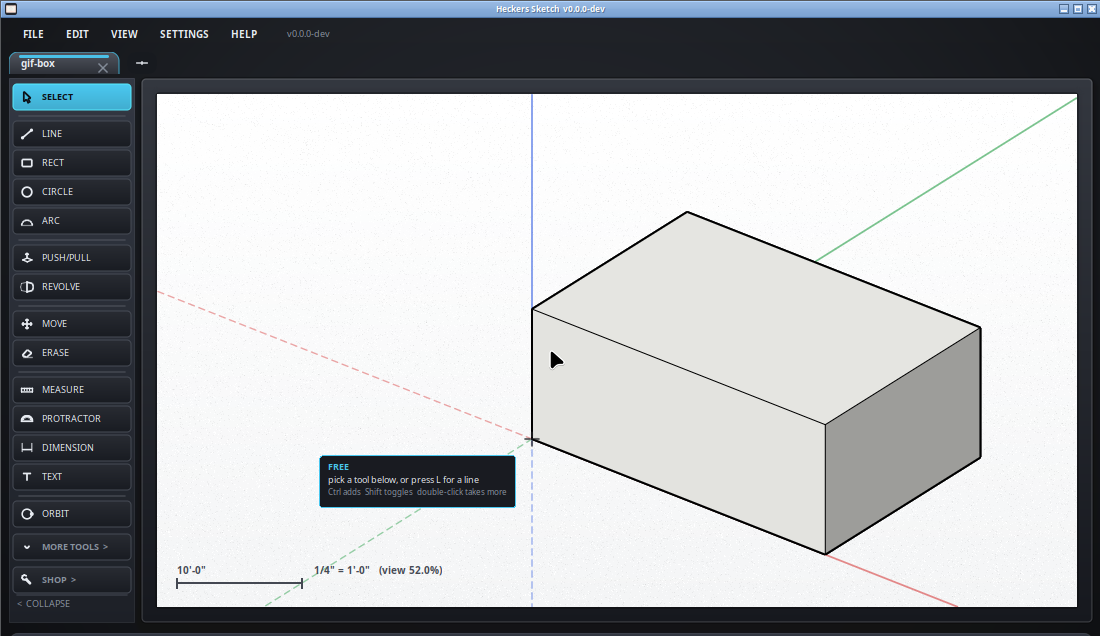Open the File menu

pos(33,34)
